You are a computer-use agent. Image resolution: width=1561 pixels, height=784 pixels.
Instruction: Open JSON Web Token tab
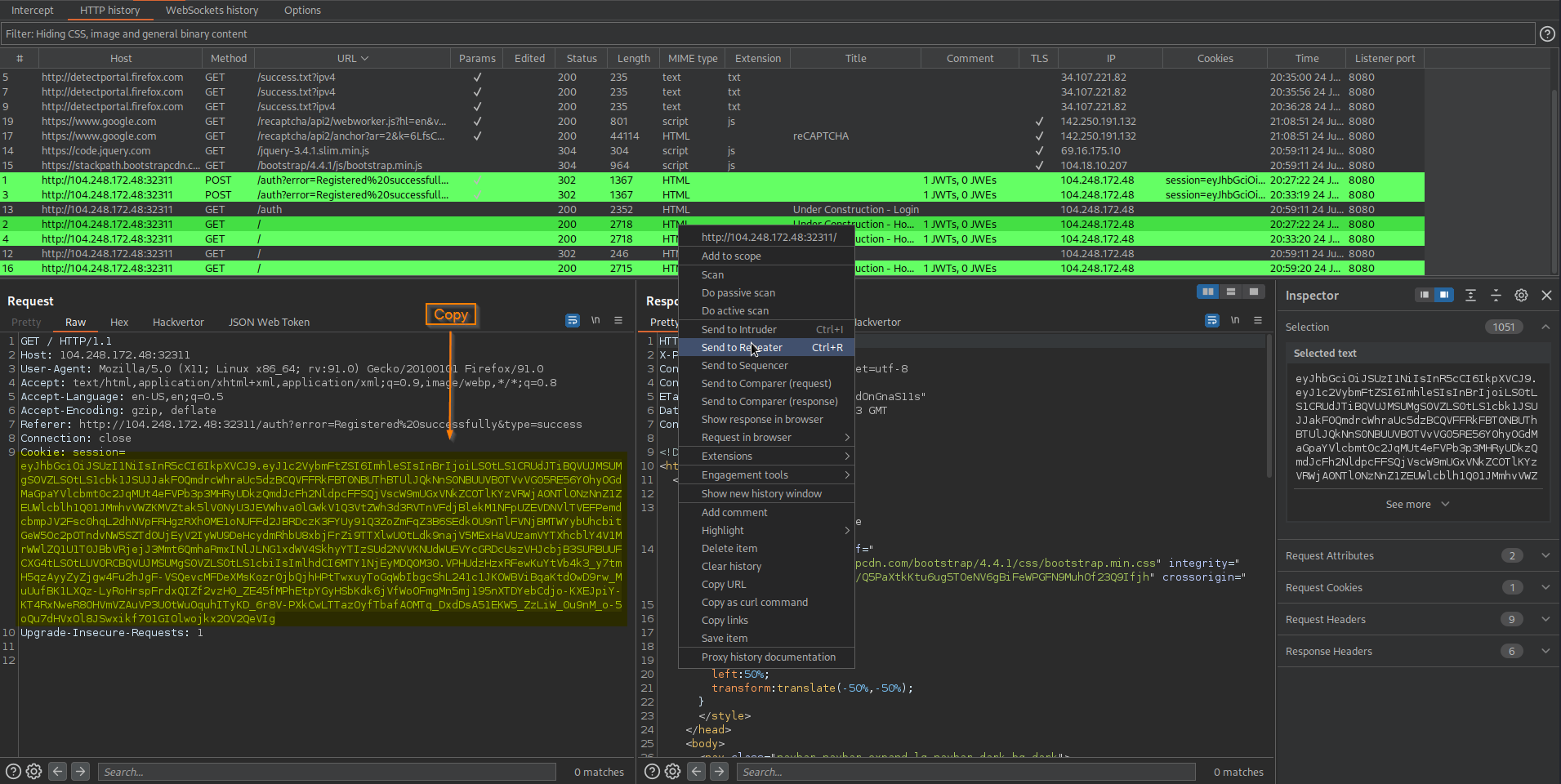[269, 322]
